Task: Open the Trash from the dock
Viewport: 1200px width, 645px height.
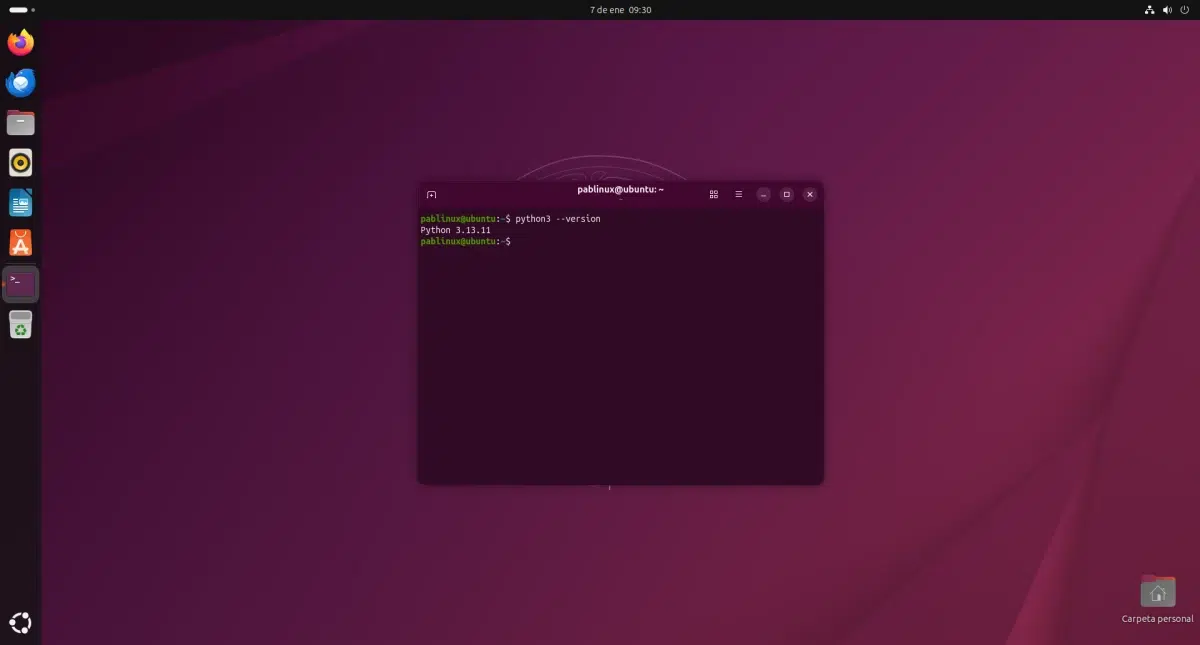Action: click(20, 324)
